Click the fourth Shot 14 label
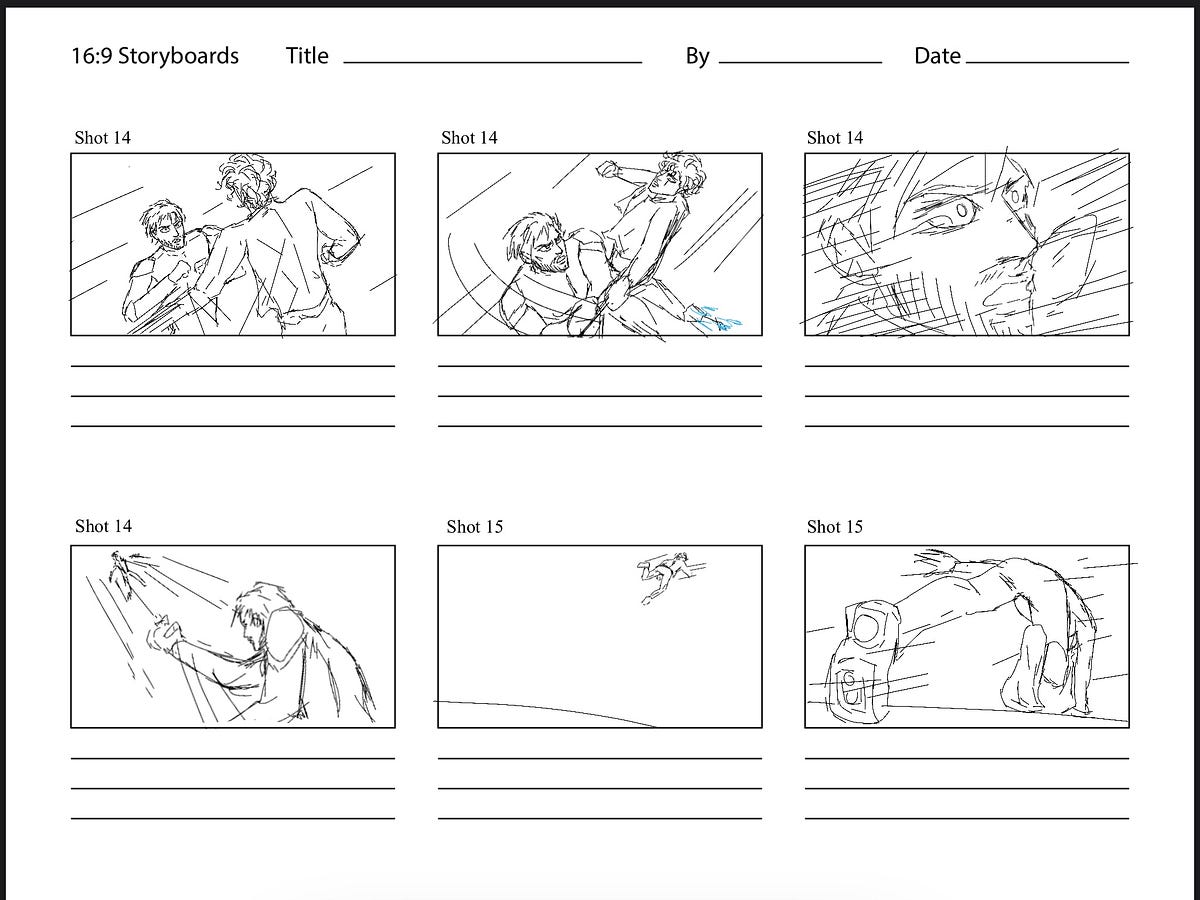Screen dimensions: 1200x900 pos(102,526)
